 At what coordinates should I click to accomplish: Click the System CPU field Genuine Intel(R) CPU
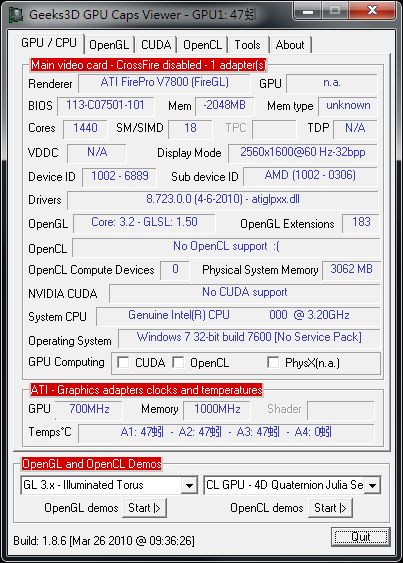coord(238,316)
